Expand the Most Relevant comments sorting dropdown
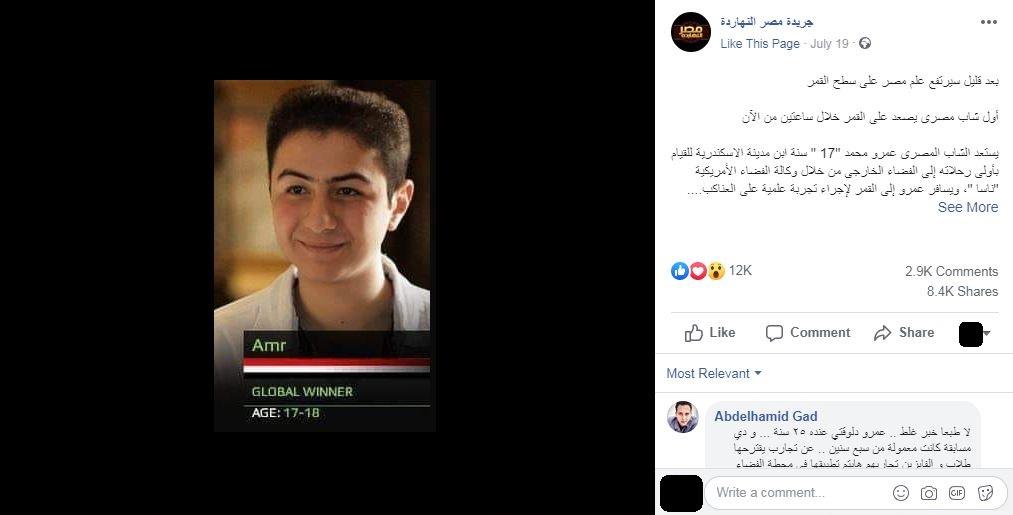1013x515 pixels. pos(714,373)
